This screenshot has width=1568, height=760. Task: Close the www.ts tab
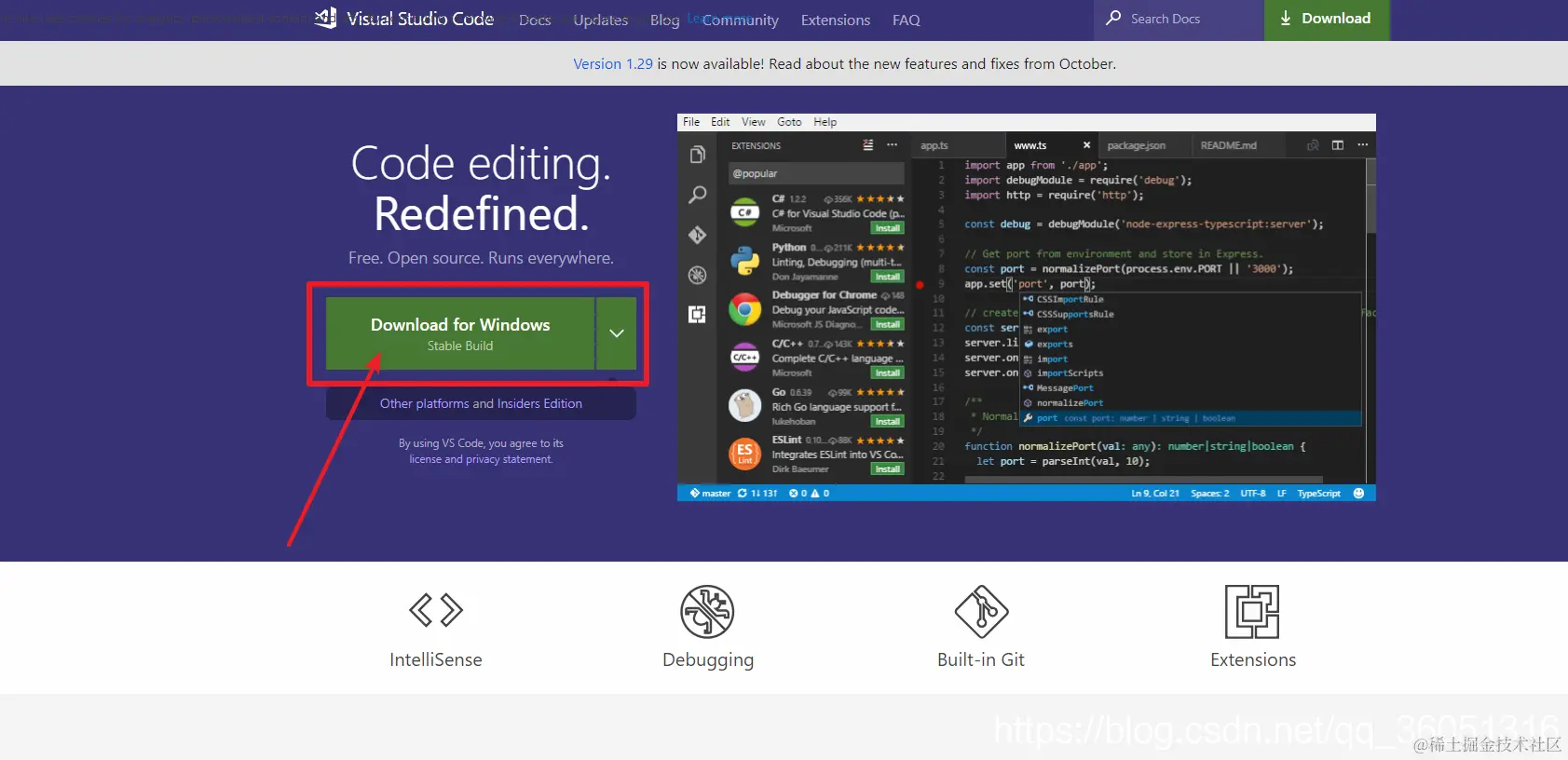[x=1086, y=145]
